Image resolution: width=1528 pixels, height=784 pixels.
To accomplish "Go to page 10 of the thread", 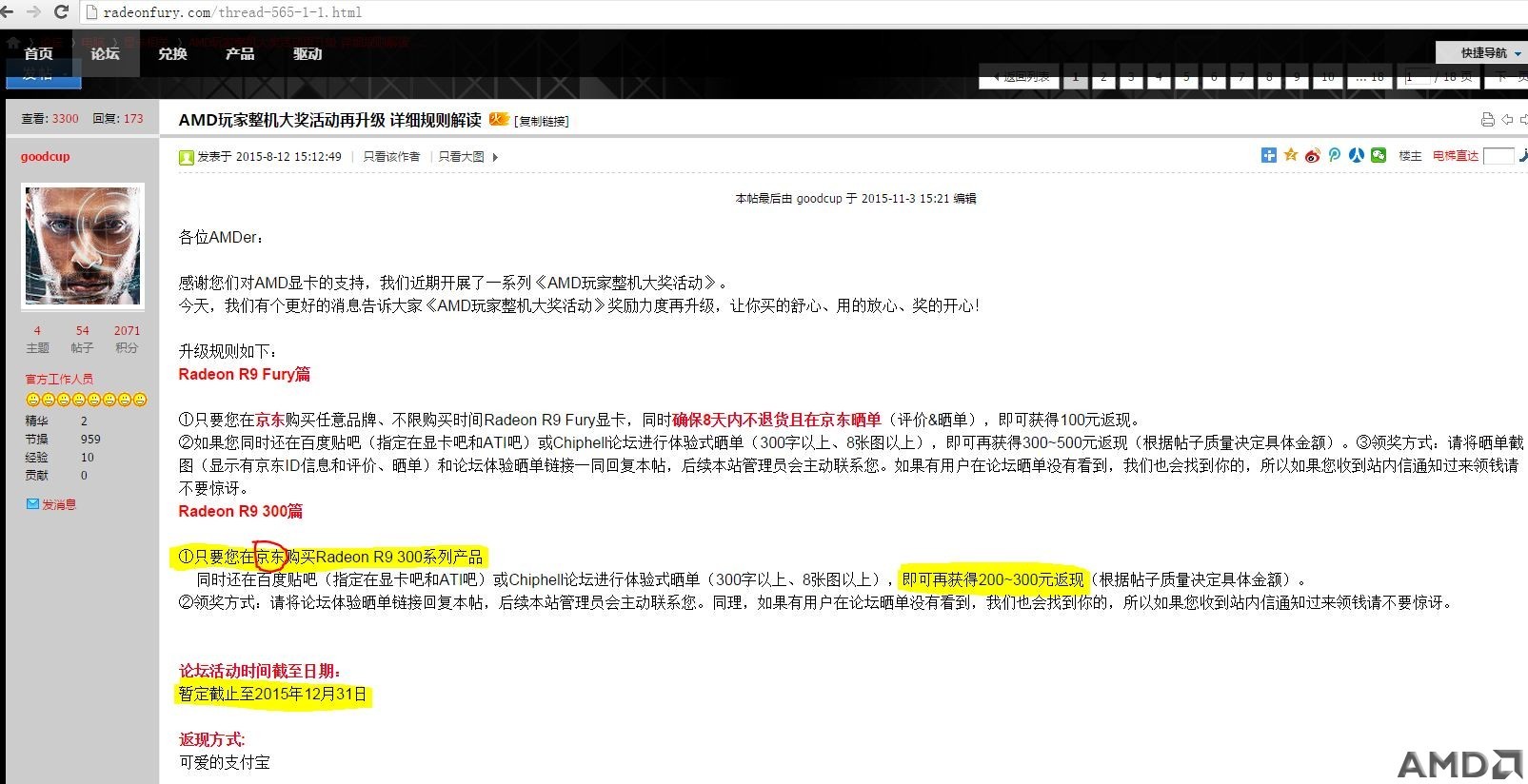I will point(1328,77).
